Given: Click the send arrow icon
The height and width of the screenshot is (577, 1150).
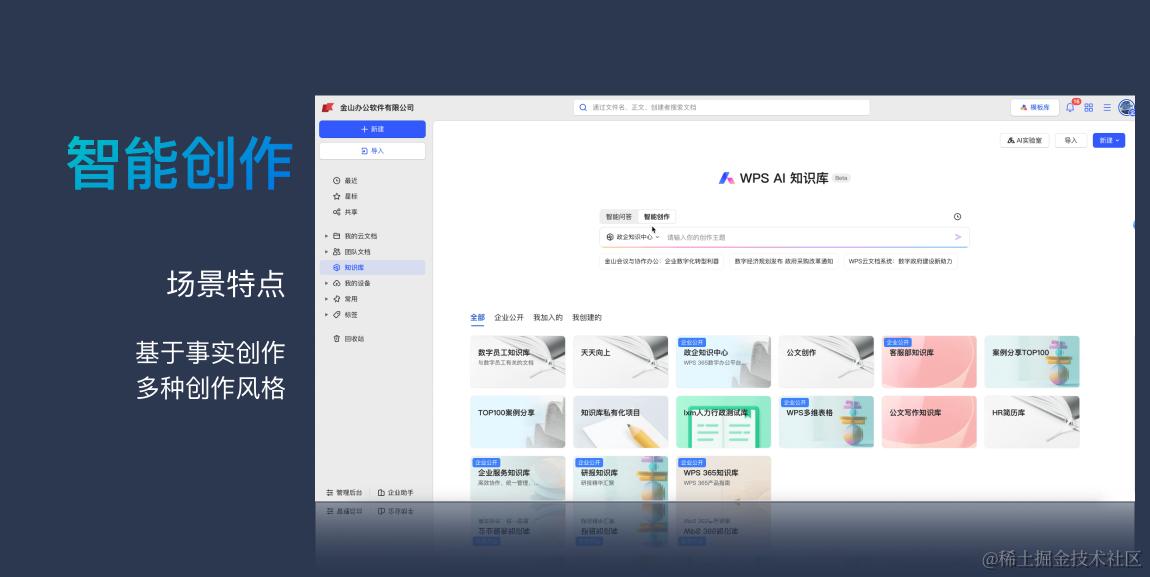Looking at the screenshot, I should pos(958,237).
